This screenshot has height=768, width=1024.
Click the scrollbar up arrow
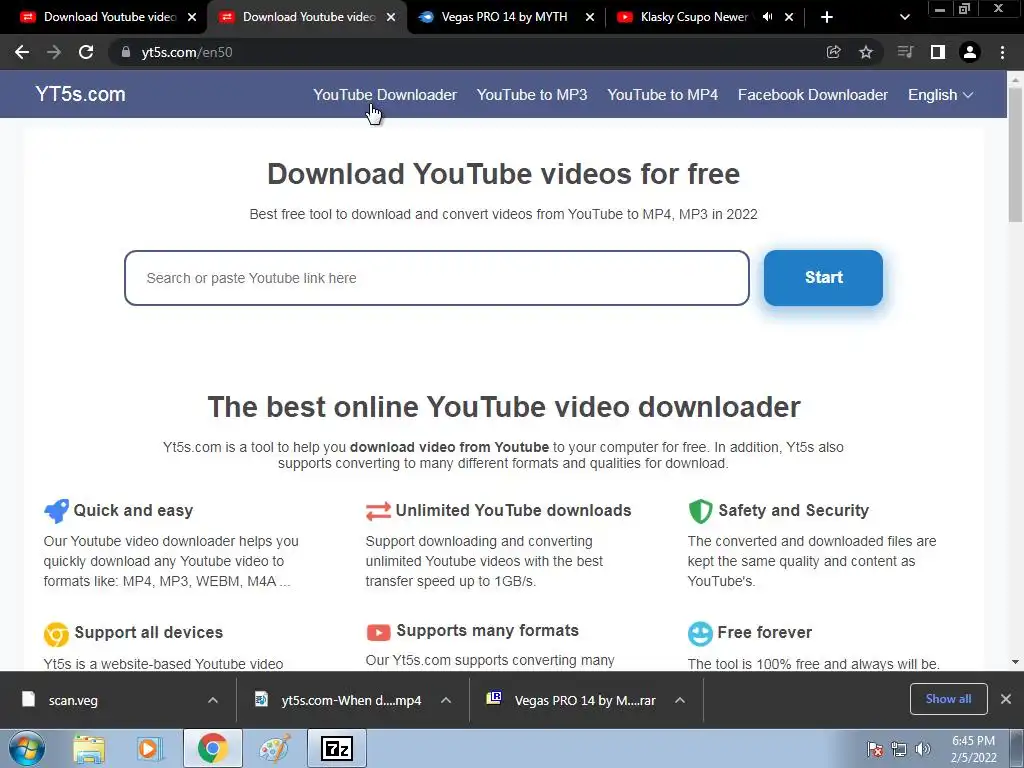[x=1015, y=79]
